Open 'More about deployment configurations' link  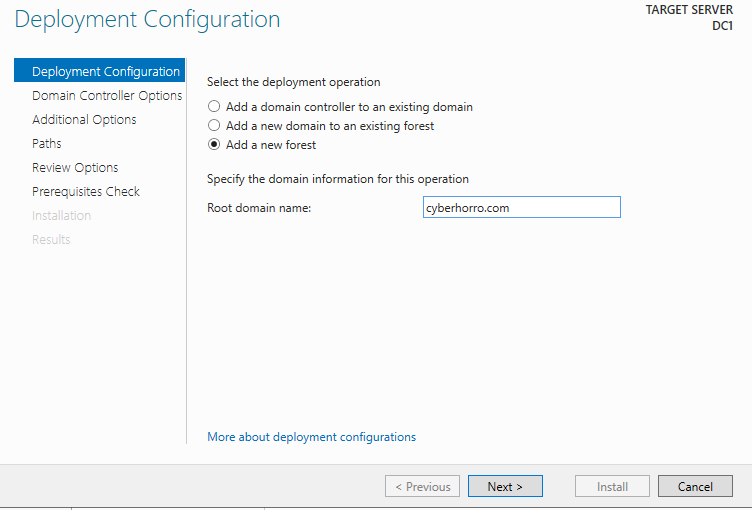[311, 437]
